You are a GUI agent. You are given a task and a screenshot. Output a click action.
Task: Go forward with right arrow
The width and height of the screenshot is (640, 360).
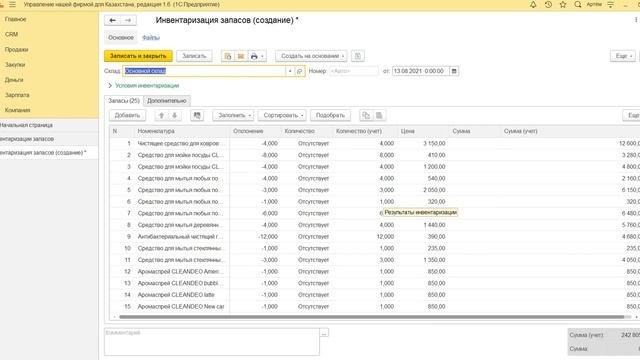(128, 20)
